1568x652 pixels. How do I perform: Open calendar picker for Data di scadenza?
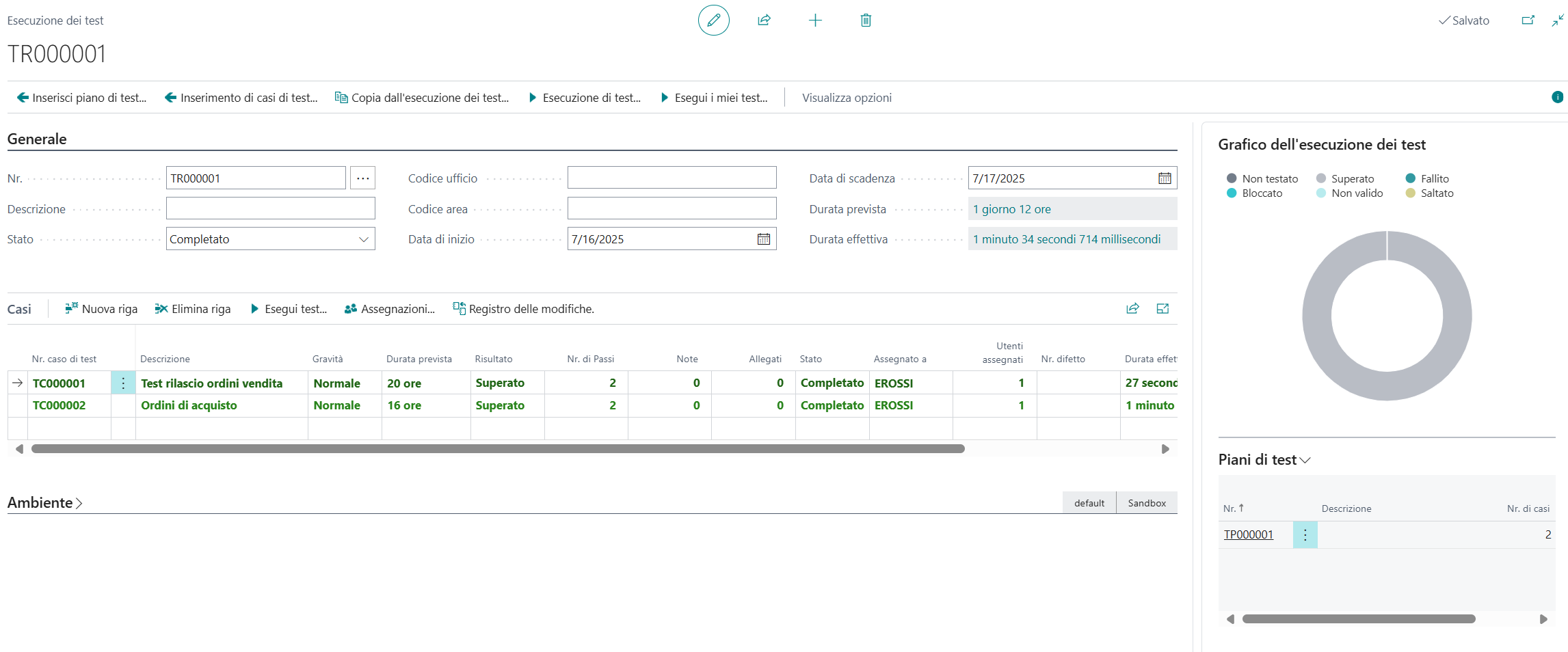click(x=1164, y=178)
